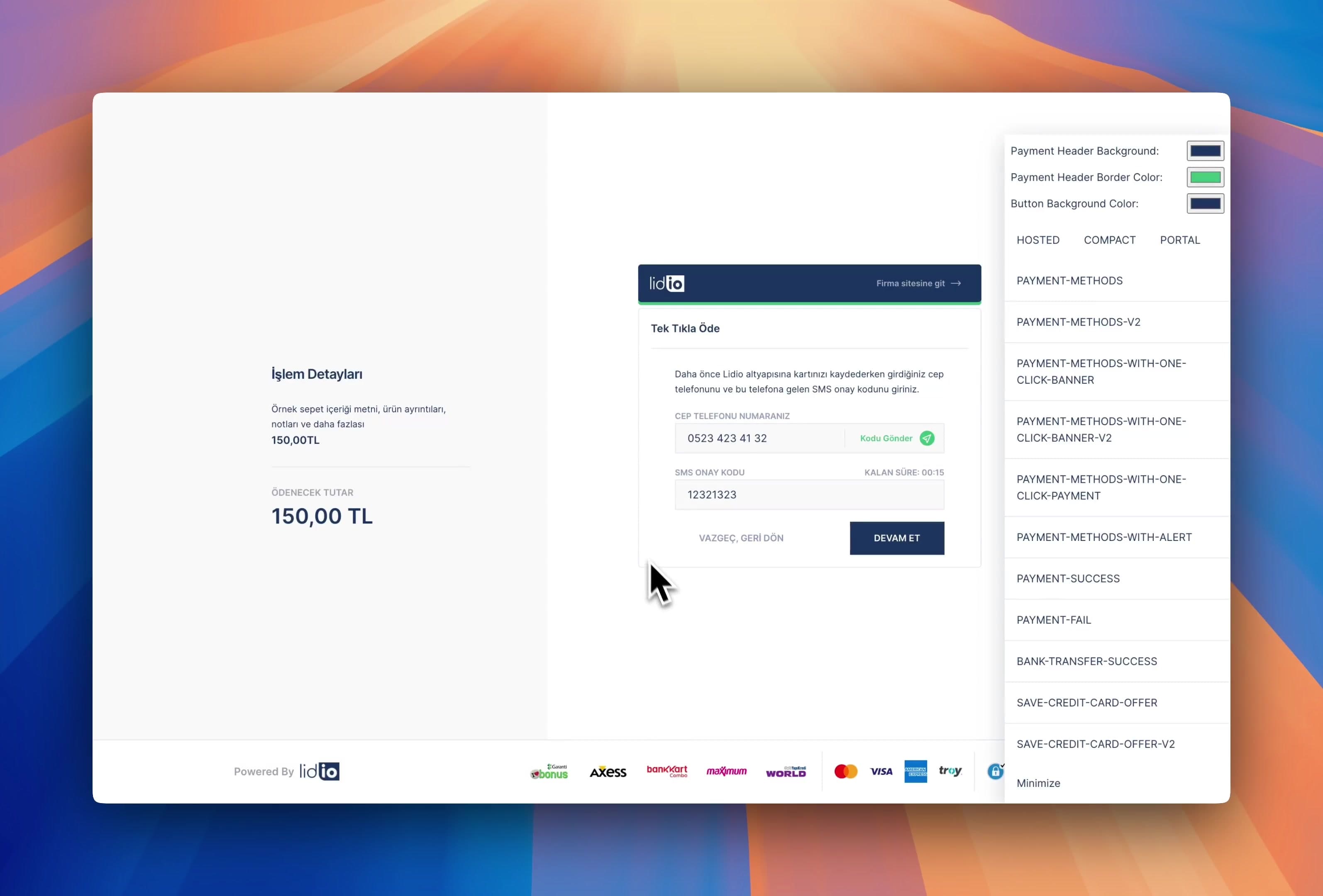Viewport: 1323px width, 896px height.
Task: Open Payment Header Background color picker
Action: coord(1205,151)
